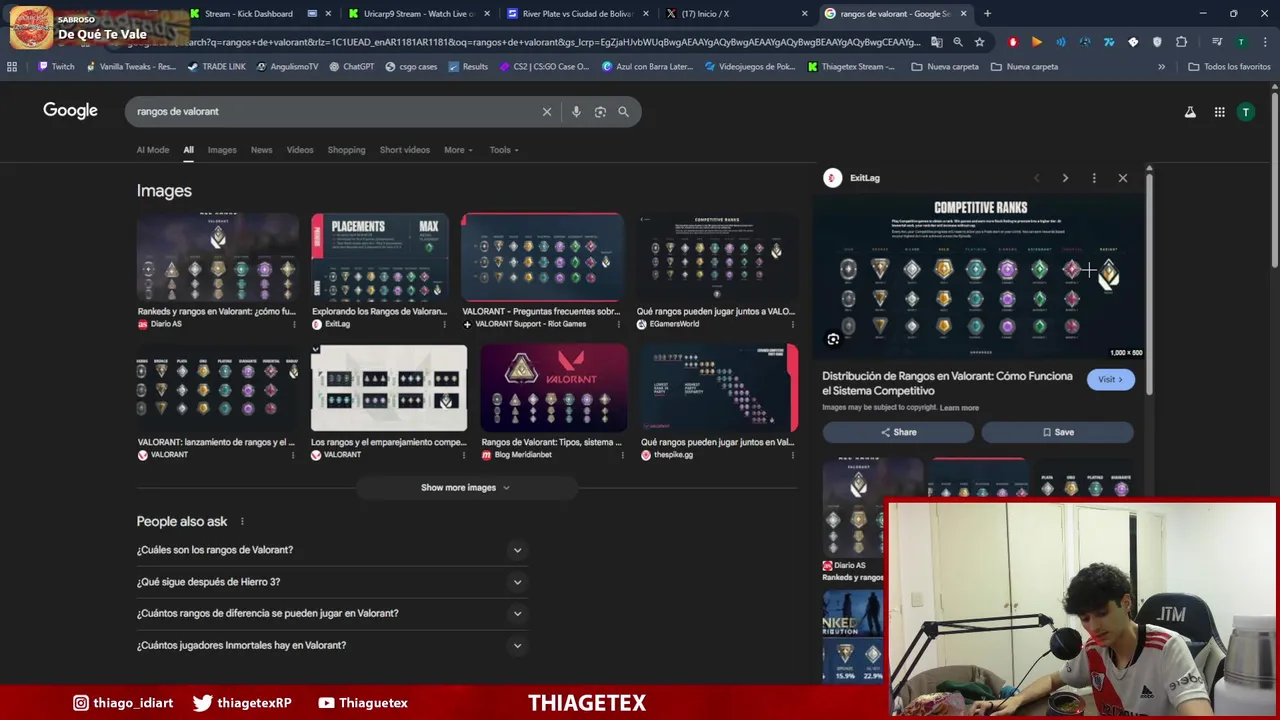The image size is (1280, 720).
Task: Open ChatGPT bookmark
Action: [351, 67]
